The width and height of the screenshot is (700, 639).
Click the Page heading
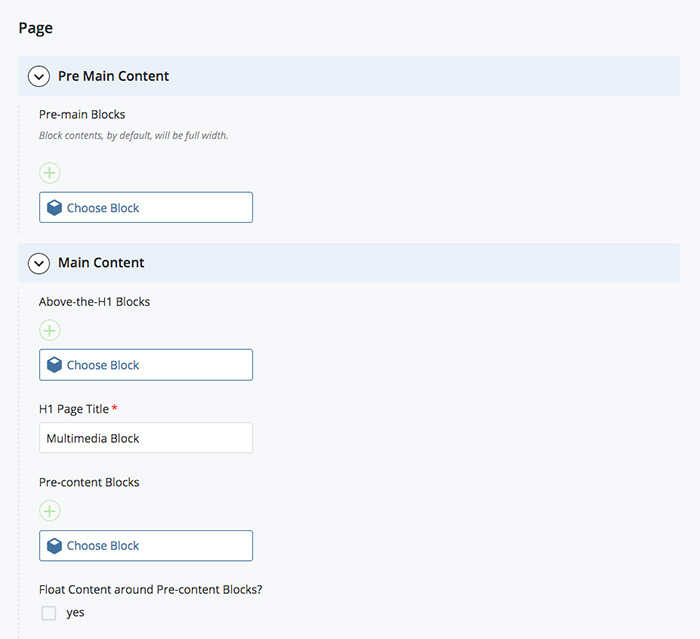pos(36,28)
